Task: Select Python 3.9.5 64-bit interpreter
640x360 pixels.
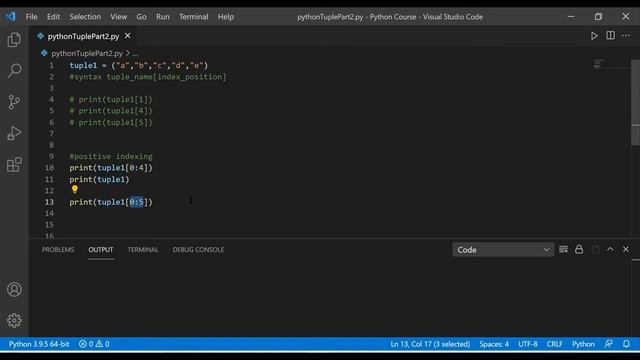Action: pos(39,344)
